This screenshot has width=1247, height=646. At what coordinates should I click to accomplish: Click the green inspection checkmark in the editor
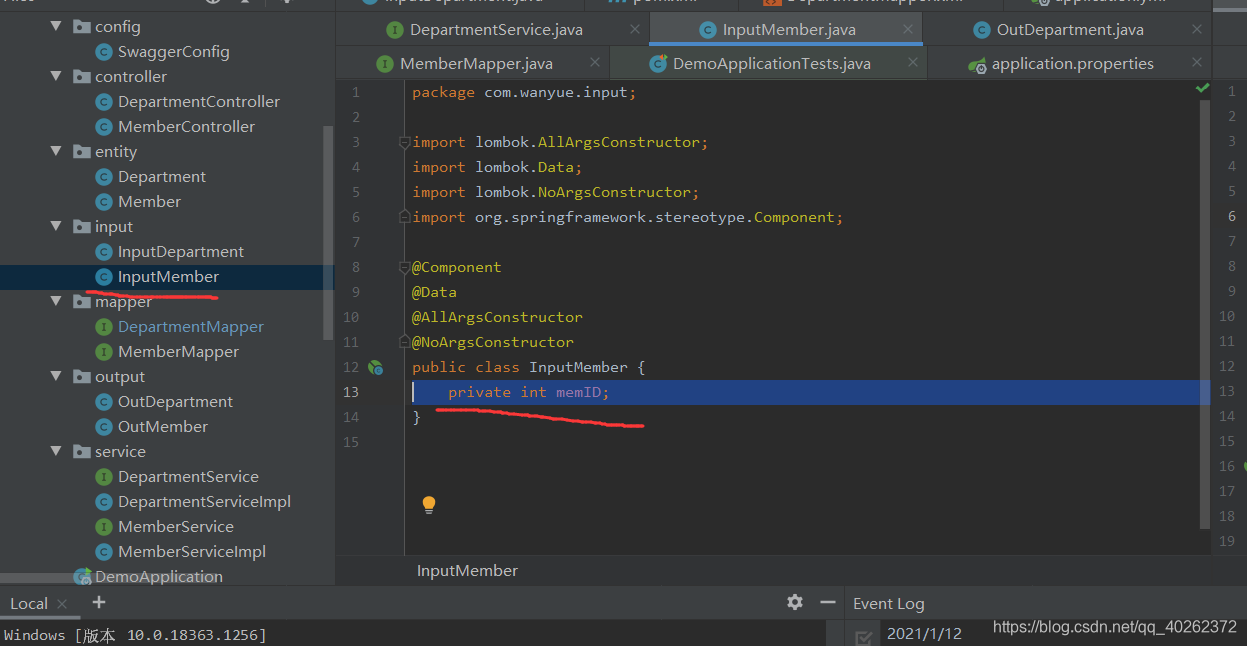point(1202,88)
